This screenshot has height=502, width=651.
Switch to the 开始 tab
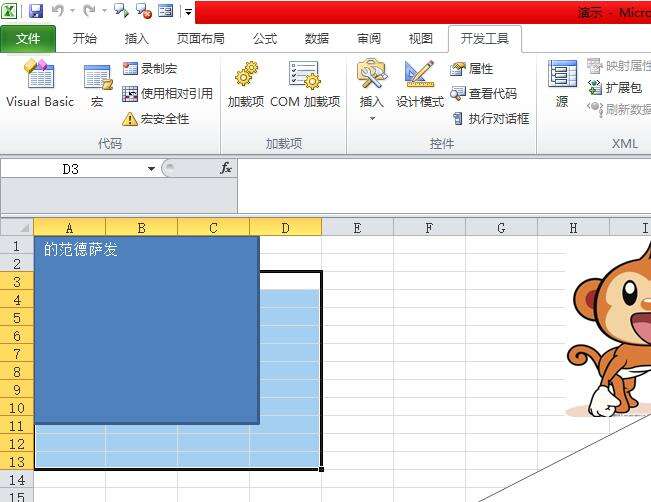[85, 39]
